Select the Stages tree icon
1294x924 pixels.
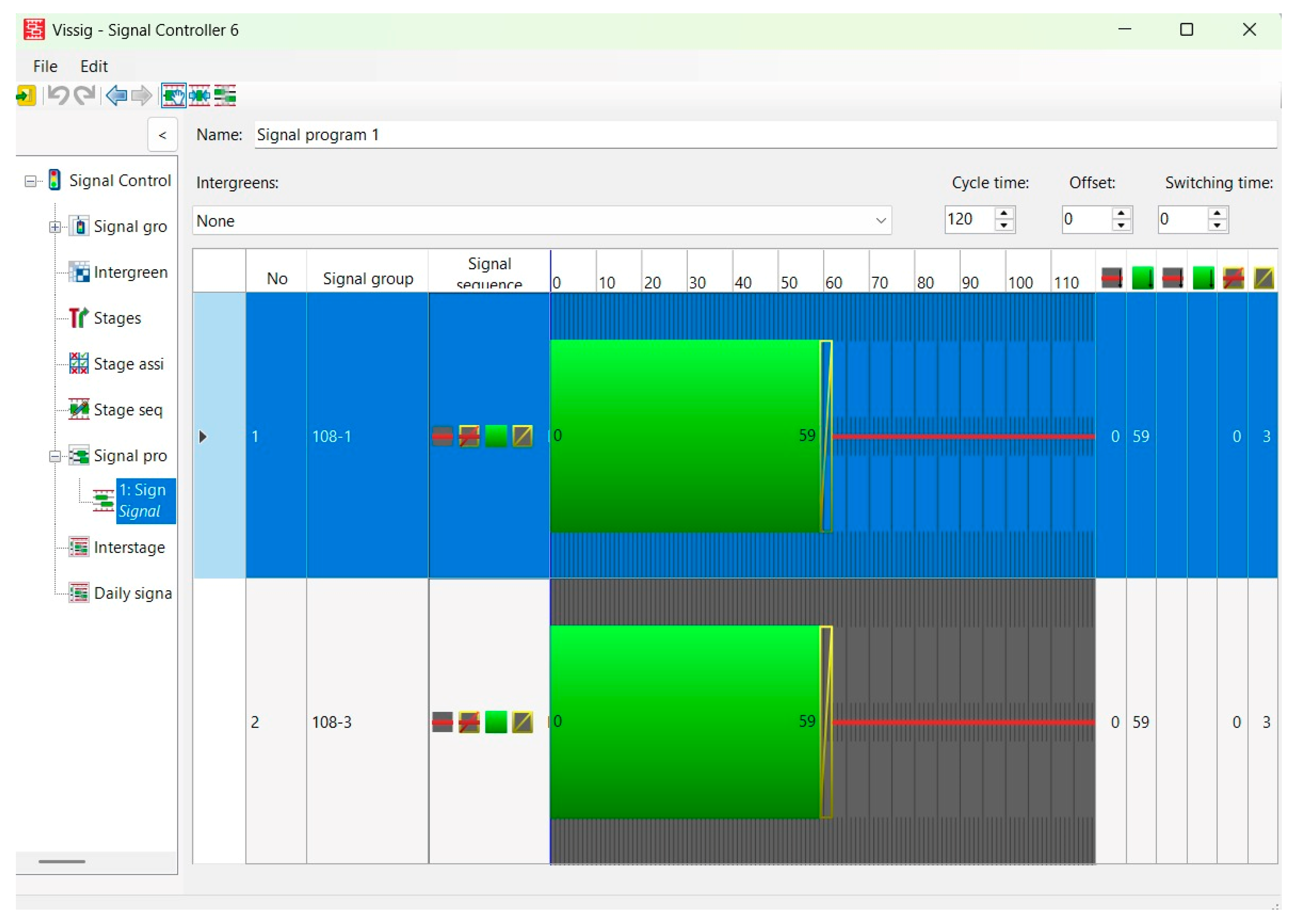[x=79, y=318]
